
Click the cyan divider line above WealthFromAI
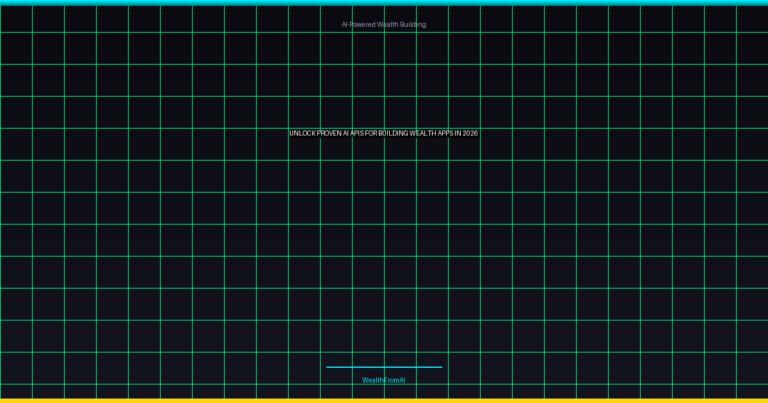pos(384,367)
